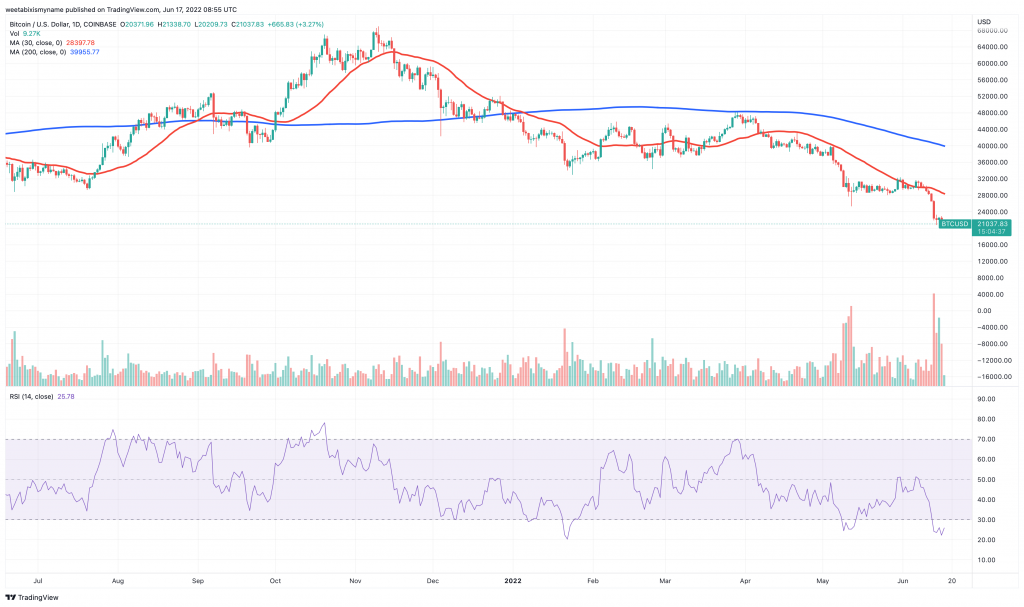Select the Bitcoin / U.S. Dollar chart title
Image resolution: width=1024 pixels, height=607 pixels.
coord(63,25)
